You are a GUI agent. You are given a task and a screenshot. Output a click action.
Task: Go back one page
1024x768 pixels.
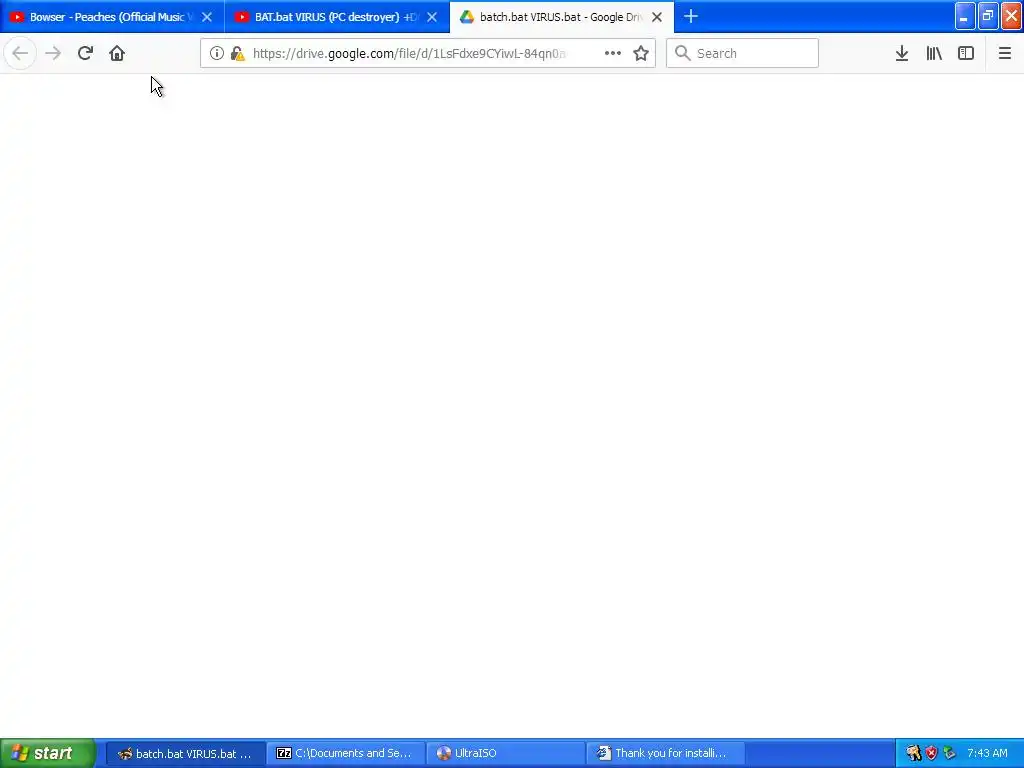point(20,53)
